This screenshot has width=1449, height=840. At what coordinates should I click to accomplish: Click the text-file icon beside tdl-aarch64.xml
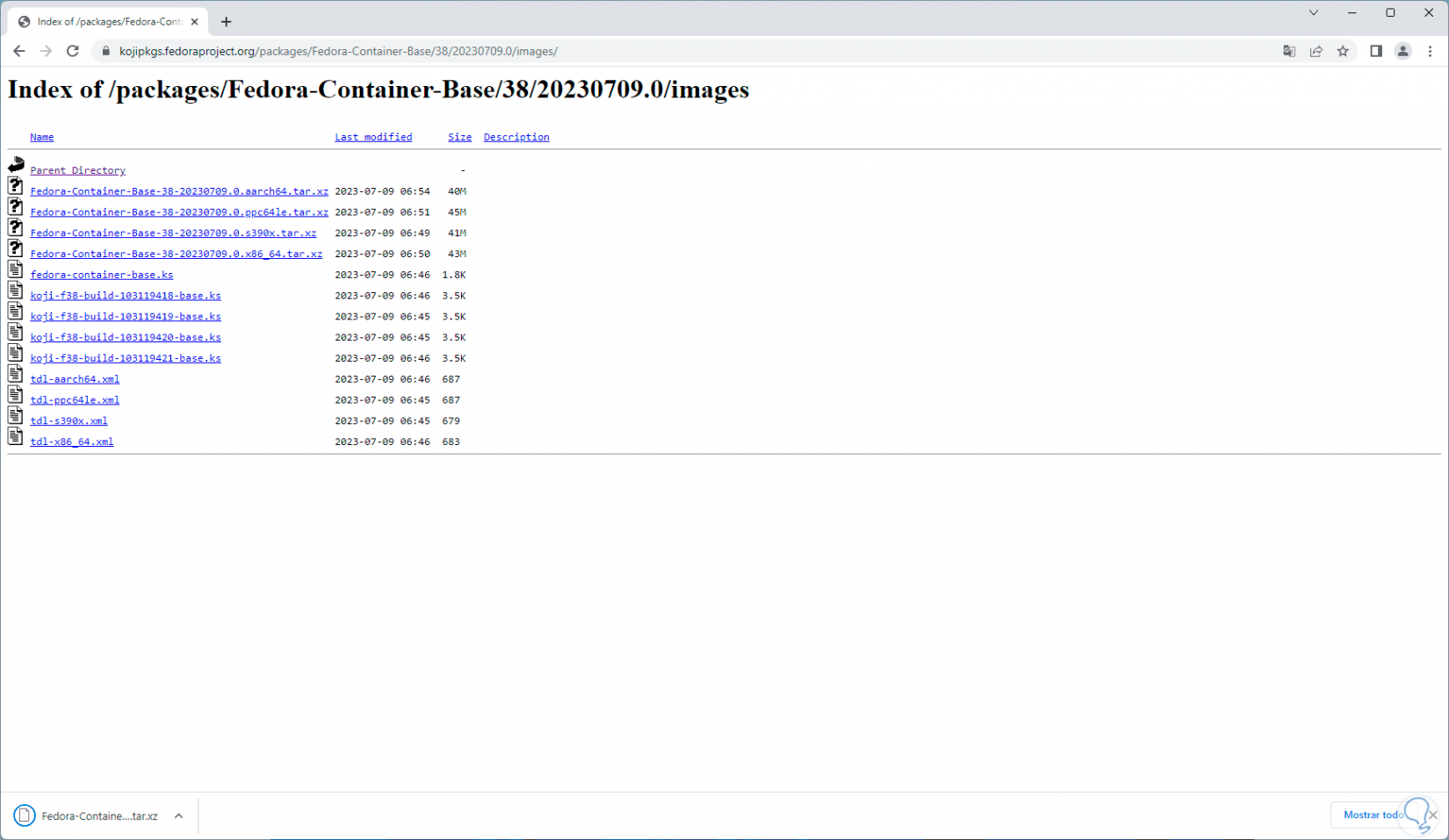click(x=16, y=373)
